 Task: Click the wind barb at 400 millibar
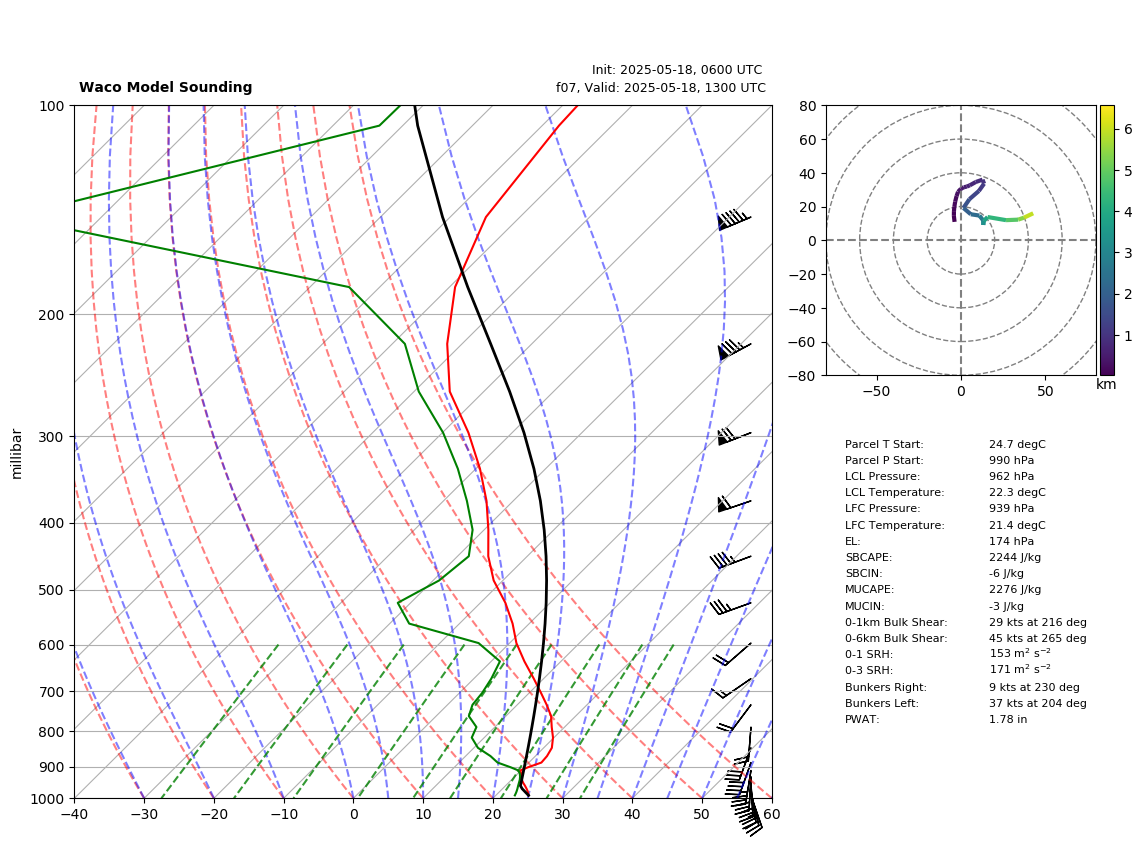734,503
